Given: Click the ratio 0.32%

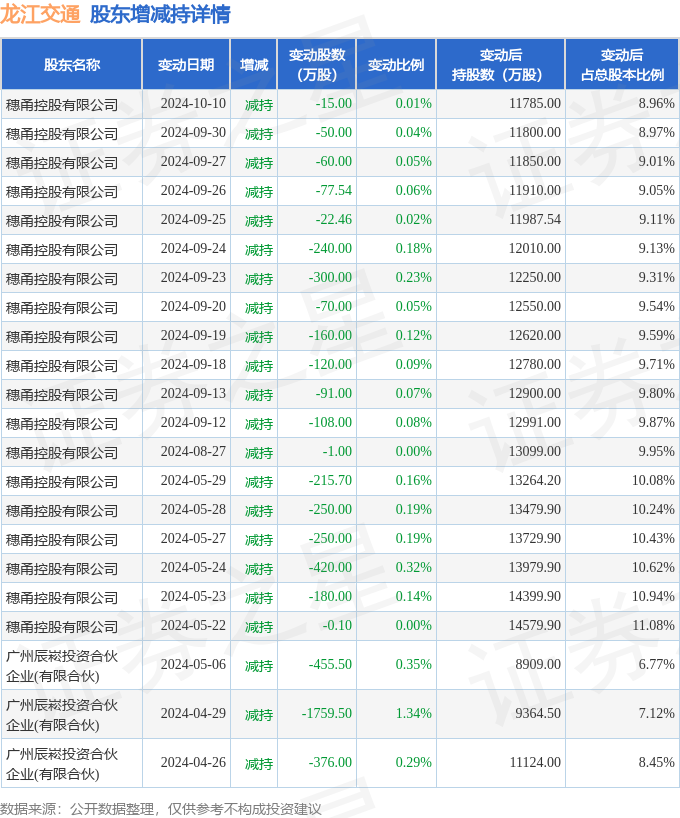Looking at the screenshot, I should pyautogui.click(x=413, y=567).
